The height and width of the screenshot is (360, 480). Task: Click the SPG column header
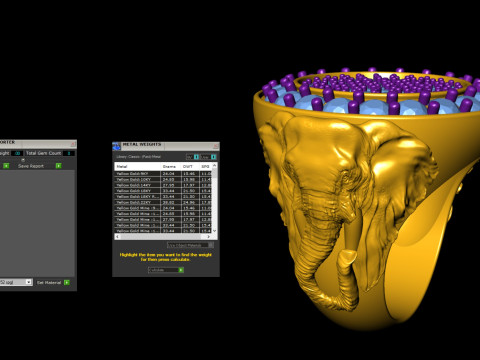pos(206,166)
